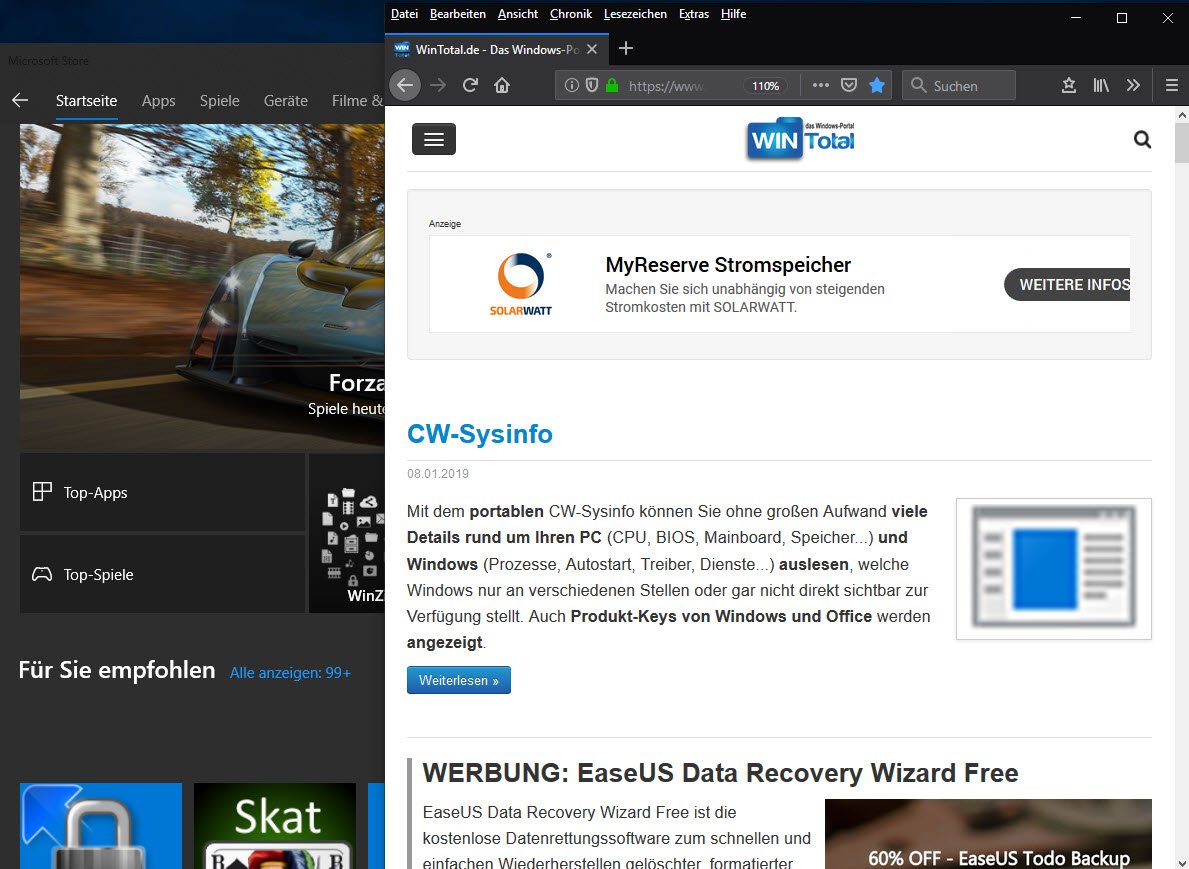Open the MyReserve Stromspeicher ad headline
Screen dimensions: 1189x869
pos(728,265)
